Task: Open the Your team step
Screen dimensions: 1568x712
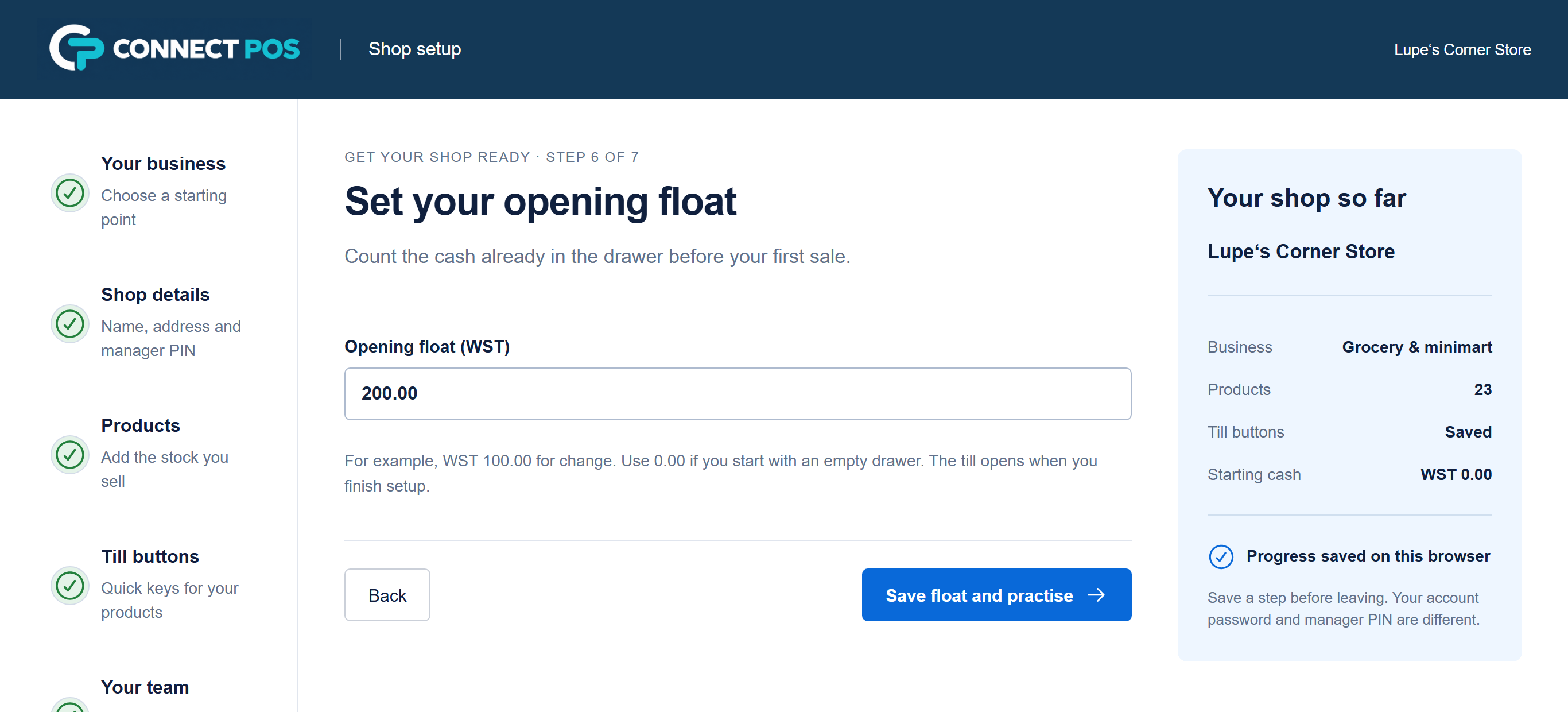Action: pyautogui.click(x=145, y=687)
